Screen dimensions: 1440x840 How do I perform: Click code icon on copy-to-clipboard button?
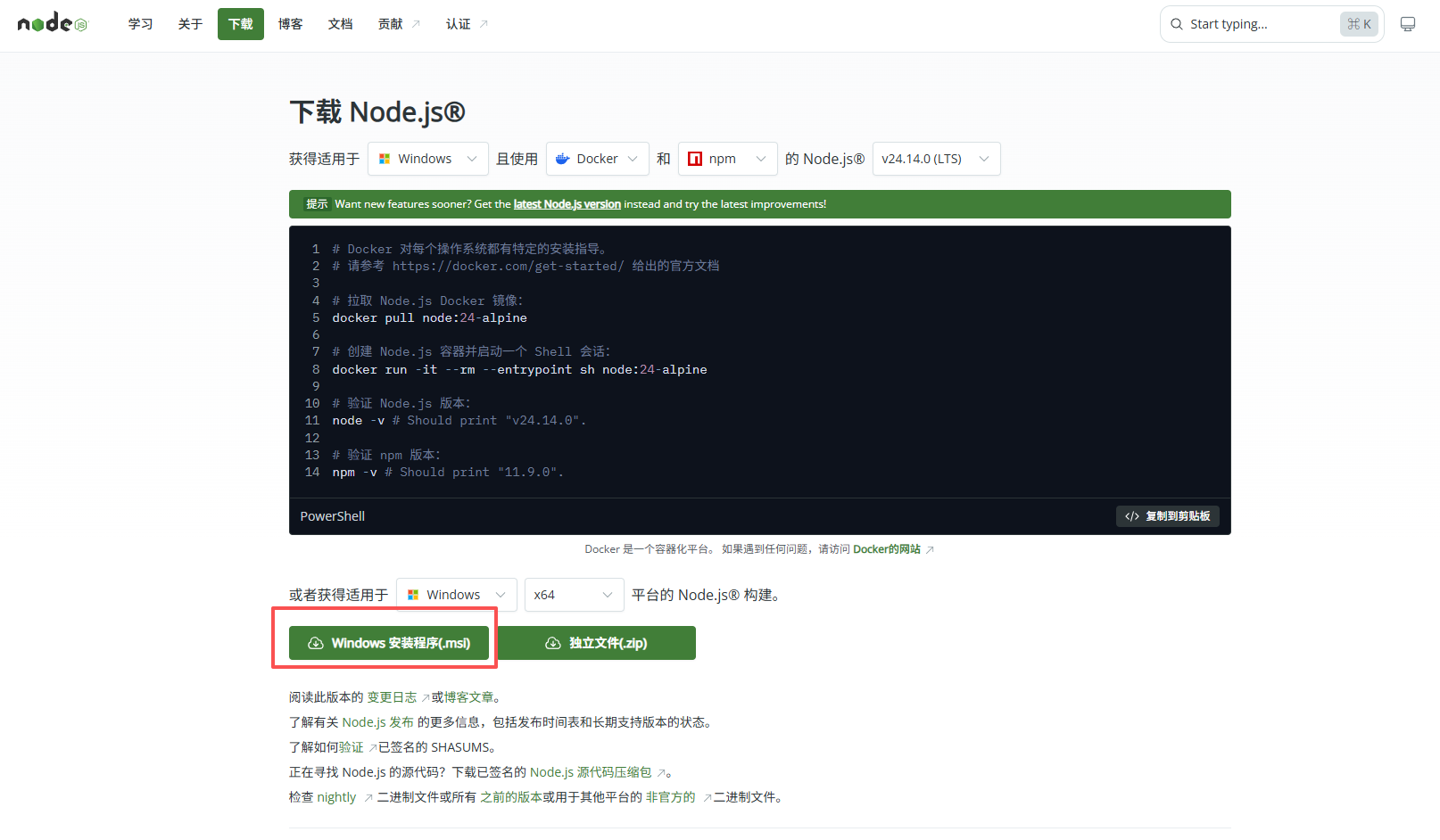pos(1132,516)
